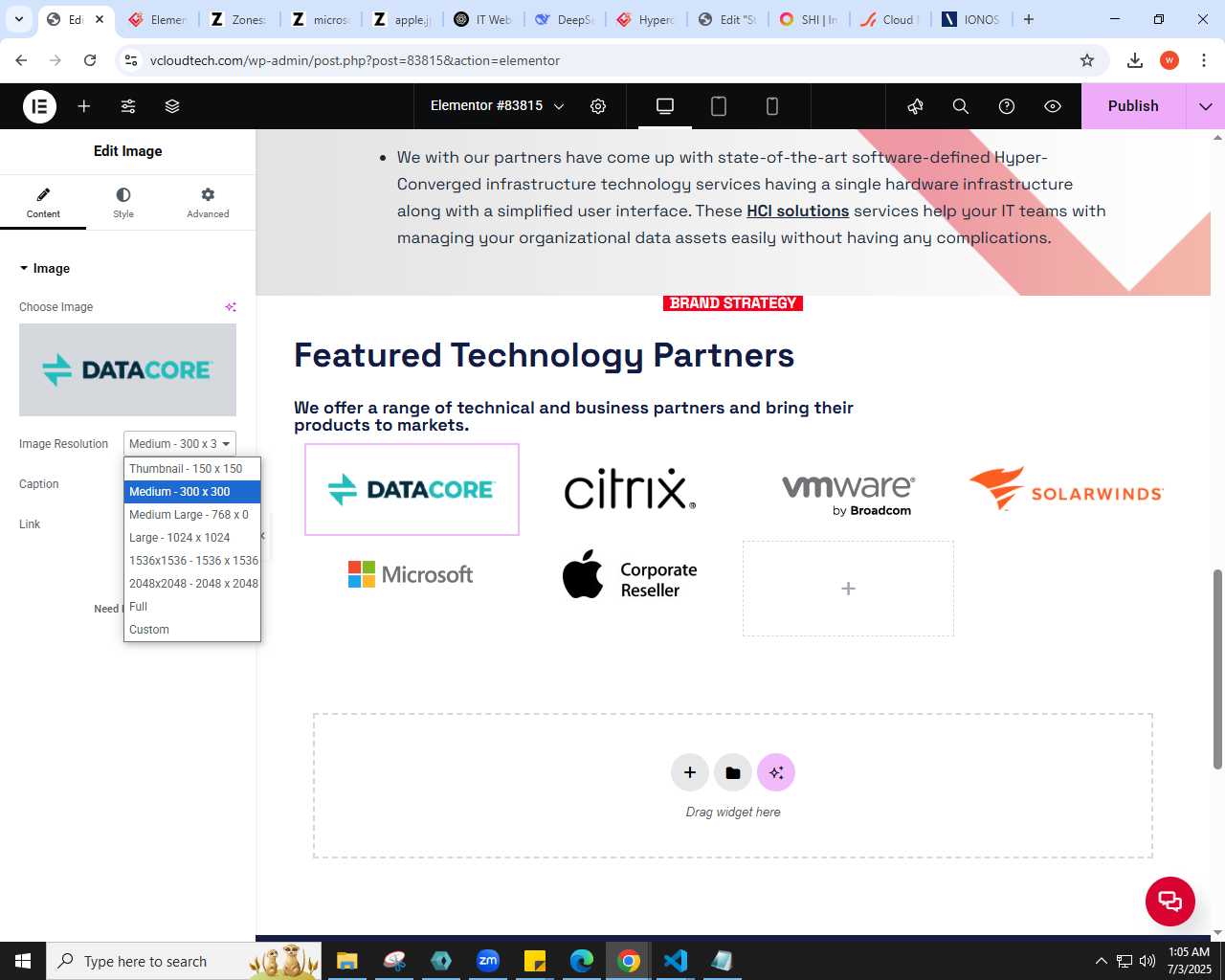Click the AI sparkle icon beside Choose Image
This screenshot has width=1225, height=980.
pyautogui.click(x=231, y=307)
